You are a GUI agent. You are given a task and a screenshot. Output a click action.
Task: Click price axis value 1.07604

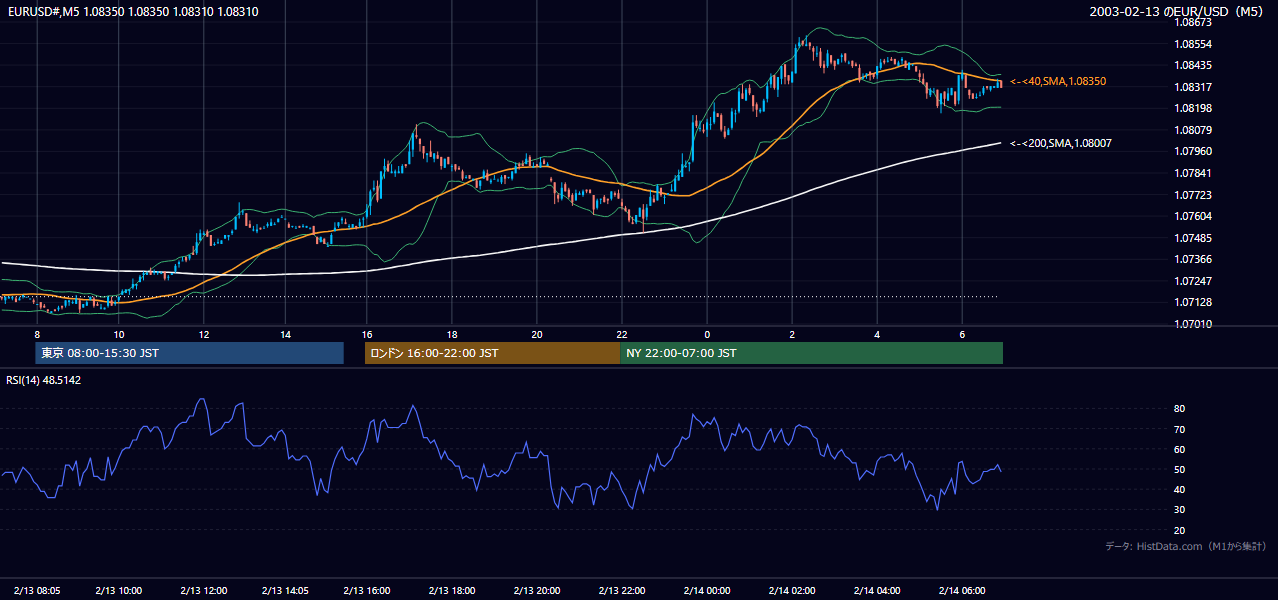1192,216
